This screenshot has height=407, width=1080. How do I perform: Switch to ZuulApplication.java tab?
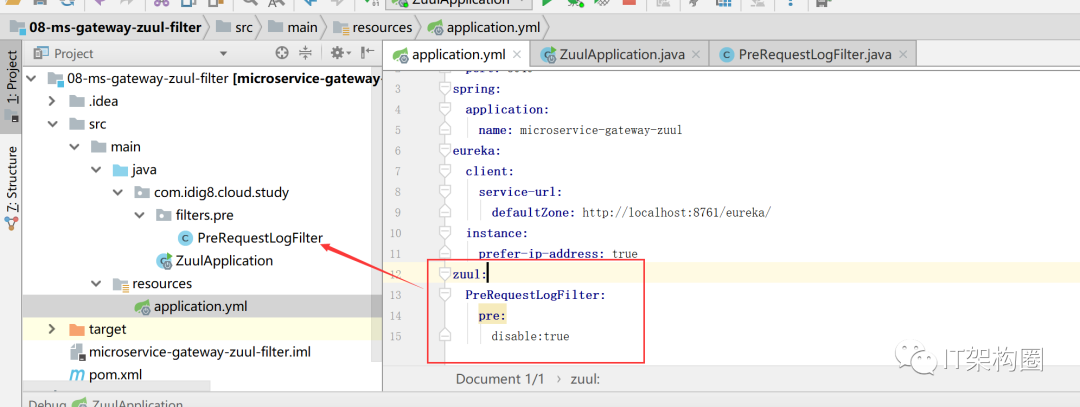pos(622,54)
